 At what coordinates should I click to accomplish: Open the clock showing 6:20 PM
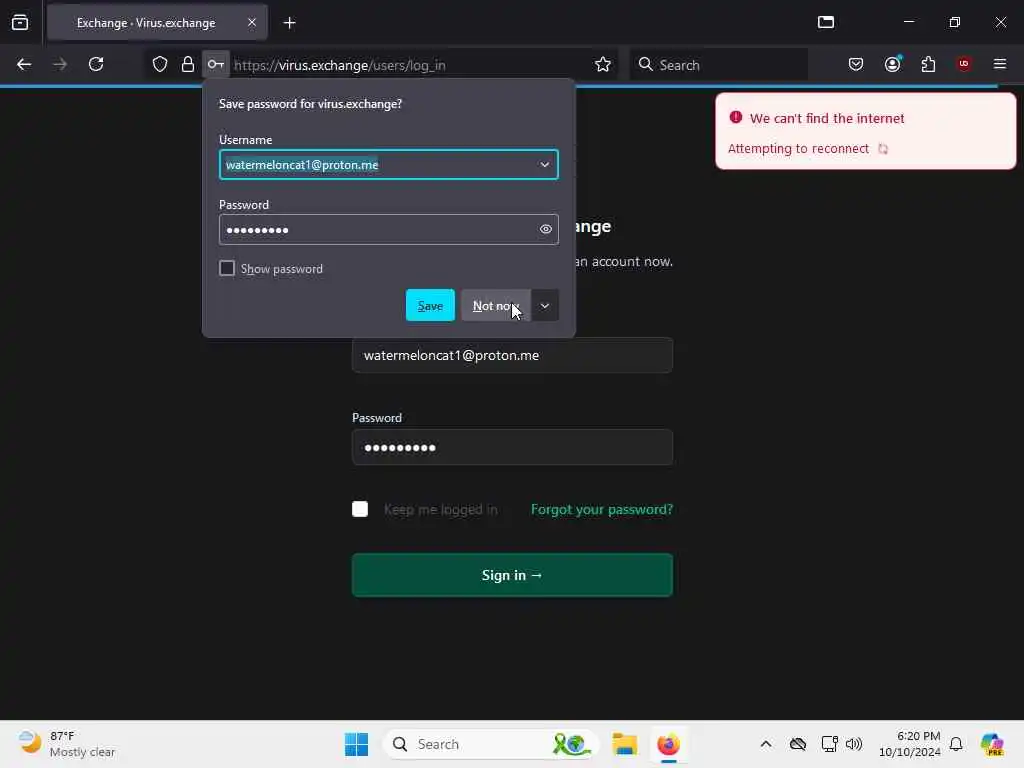(x=910, y=744)
